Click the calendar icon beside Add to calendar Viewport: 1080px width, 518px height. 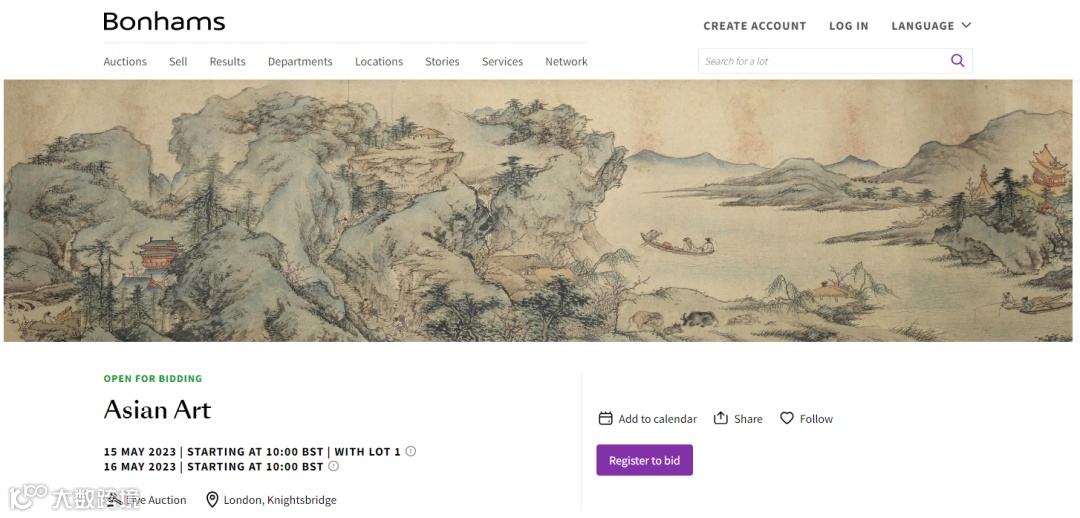pos(605,418)
